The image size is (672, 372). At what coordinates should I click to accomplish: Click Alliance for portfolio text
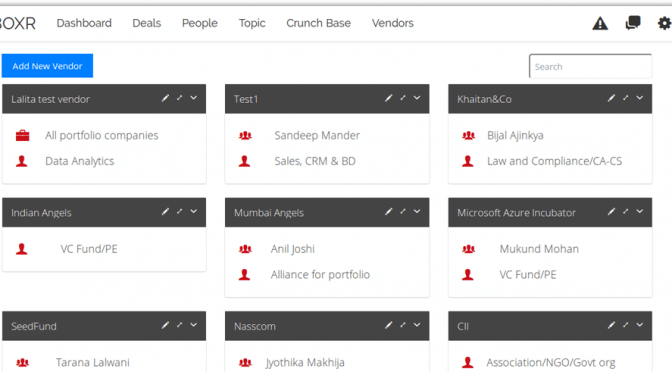[320, 275]
